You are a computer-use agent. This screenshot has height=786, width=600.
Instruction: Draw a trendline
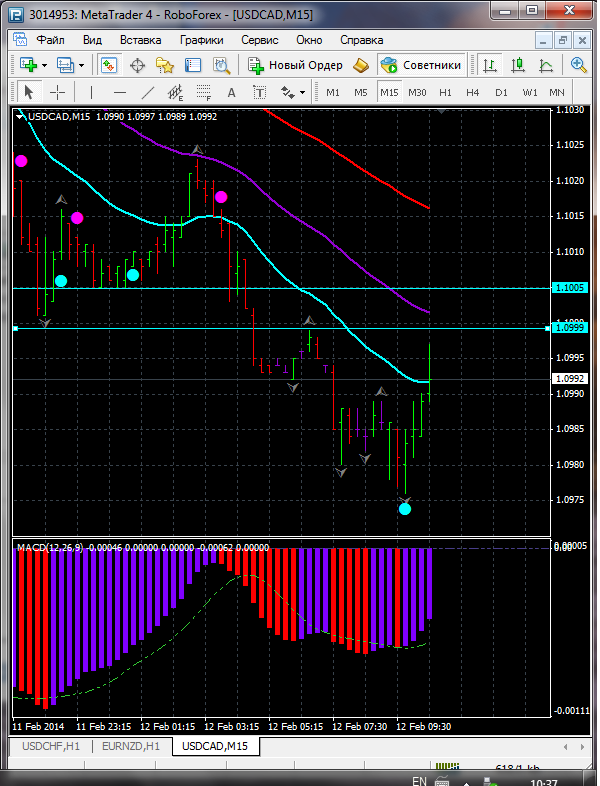point(148,92)
